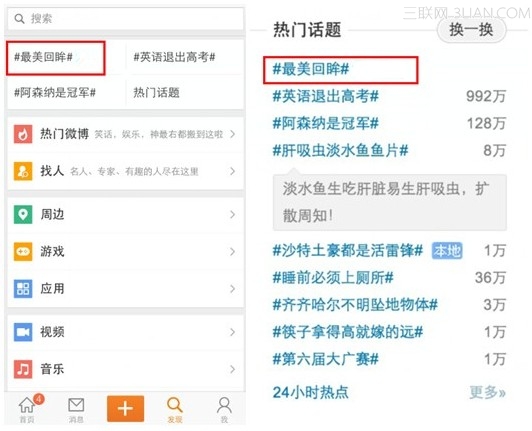Open the 周边 location pin icon
Image resolution: width=532 pixels, height=431 pixels.
[23, 214]
